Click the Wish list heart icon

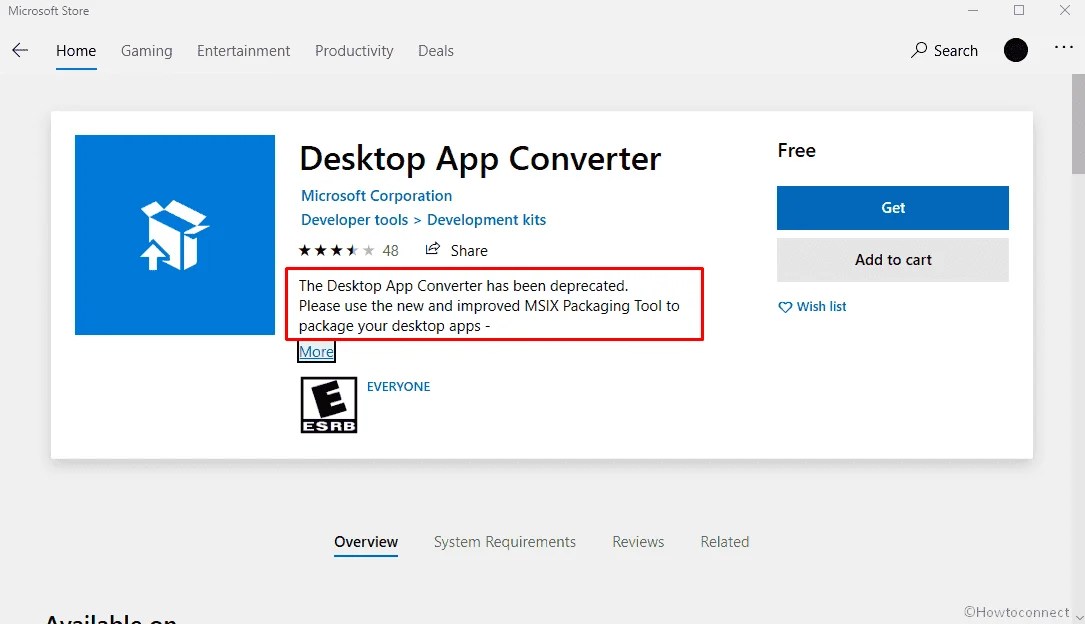[x=786, y=307]
